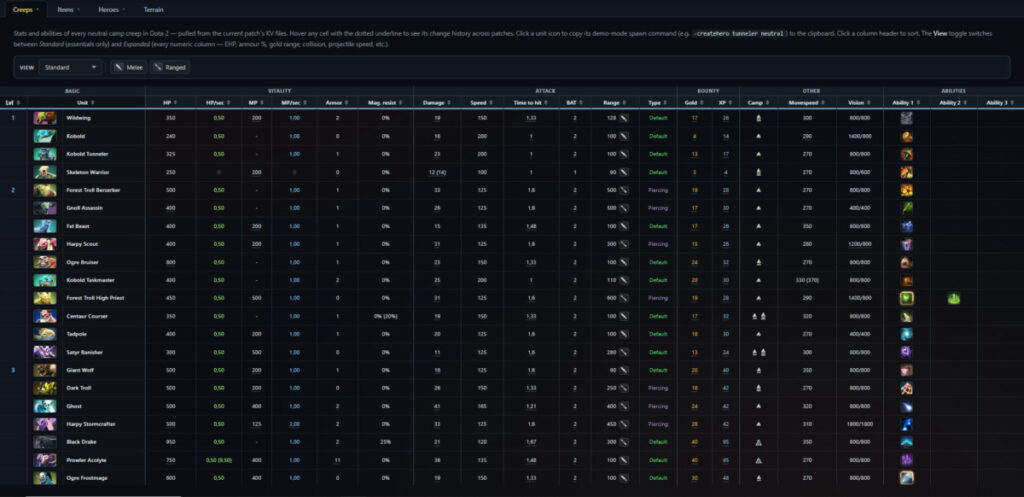This screenshot has width=1024, height=497.
Task: Click Ogre Frostmage's Ability 1 icon
Action: click(x=906, y=478)
